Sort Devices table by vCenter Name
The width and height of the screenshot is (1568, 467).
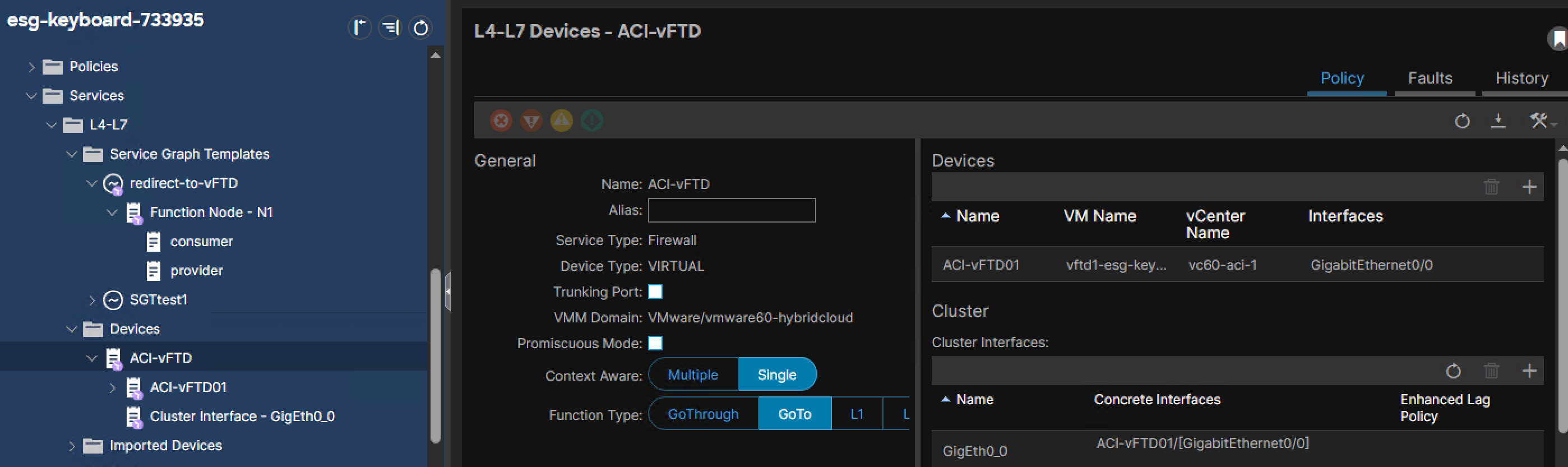coord(1215,225)
